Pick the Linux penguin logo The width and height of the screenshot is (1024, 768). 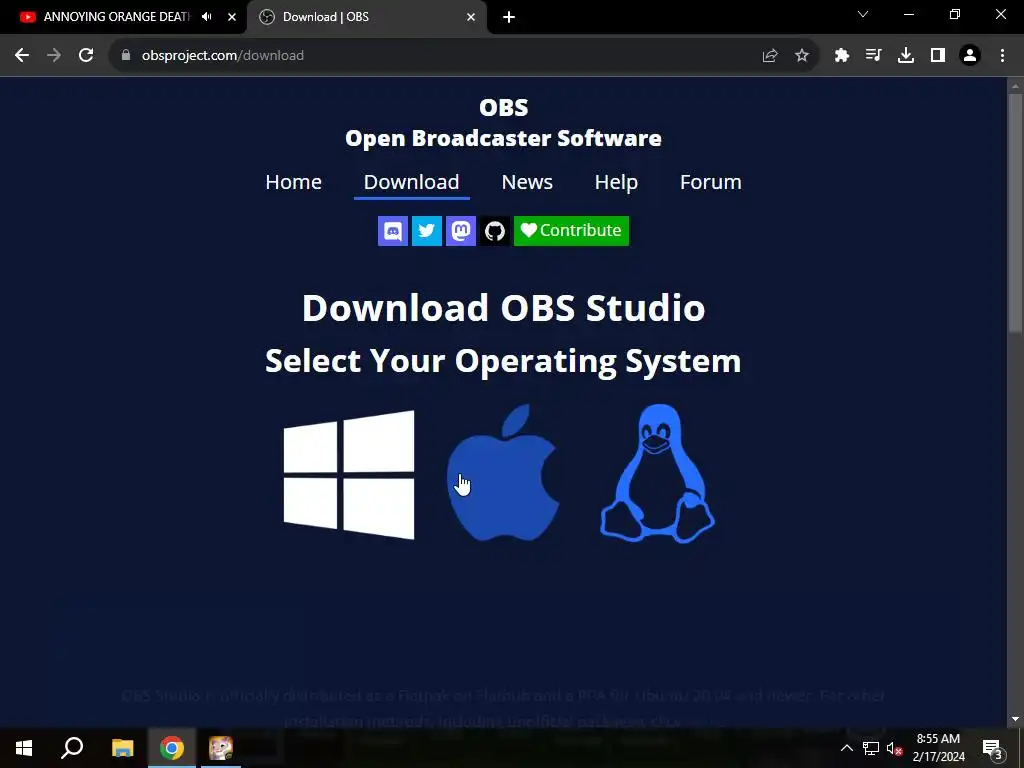coord(657,473)
